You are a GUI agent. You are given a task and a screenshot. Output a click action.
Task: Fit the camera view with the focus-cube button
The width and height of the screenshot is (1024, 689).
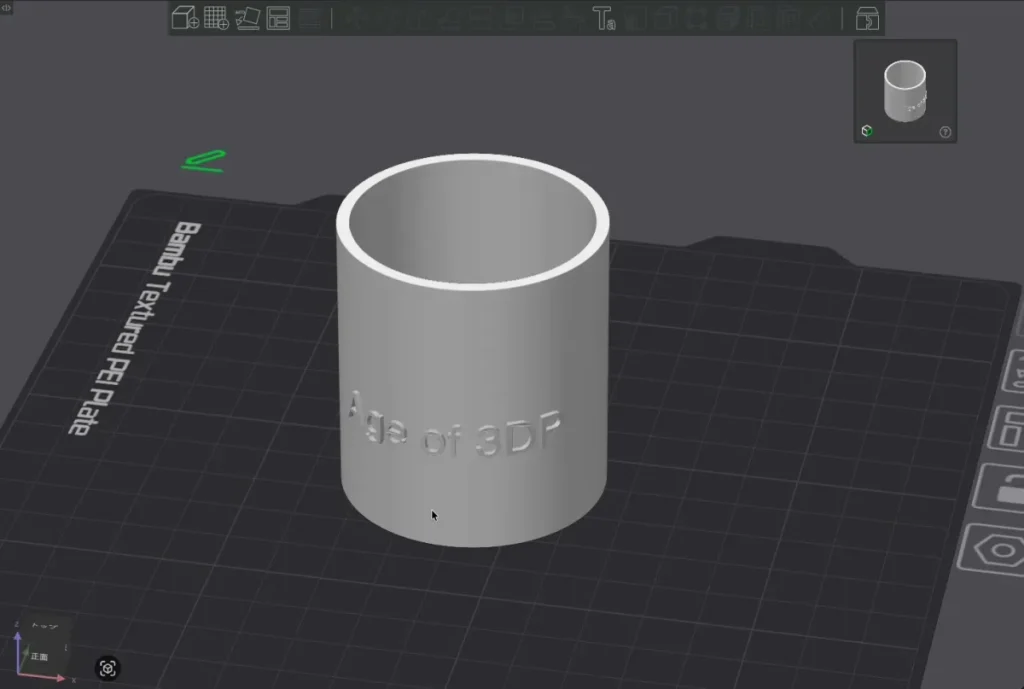pos(108,668)
